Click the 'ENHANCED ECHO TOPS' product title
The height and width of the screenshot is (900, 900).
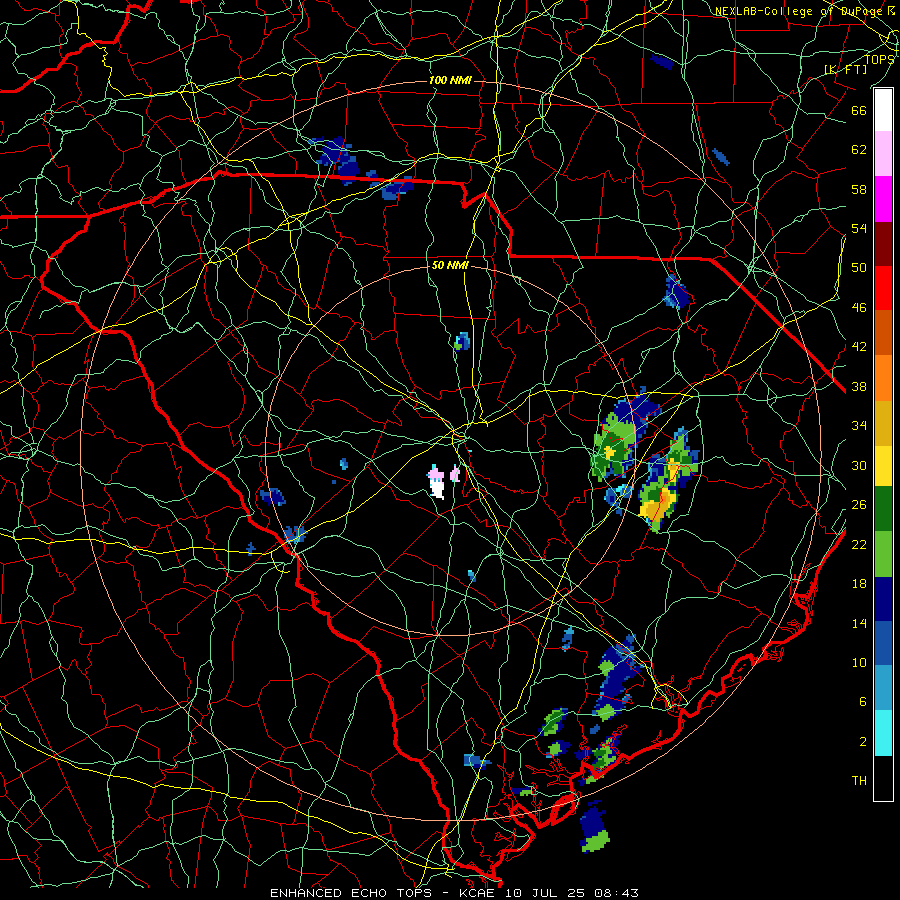351,893
